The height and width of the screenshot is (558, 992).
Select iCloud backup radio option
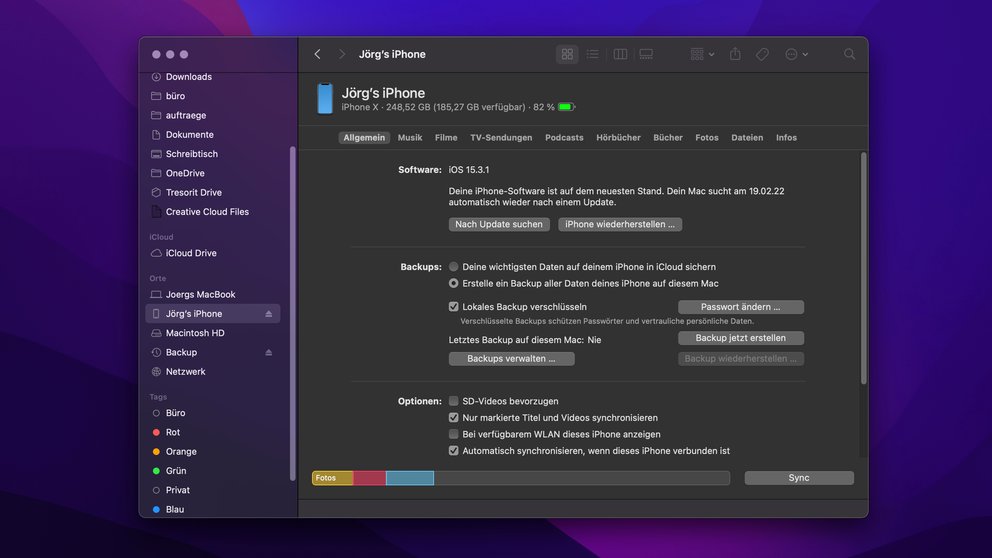pyautogui.click(x=454, y=267)
